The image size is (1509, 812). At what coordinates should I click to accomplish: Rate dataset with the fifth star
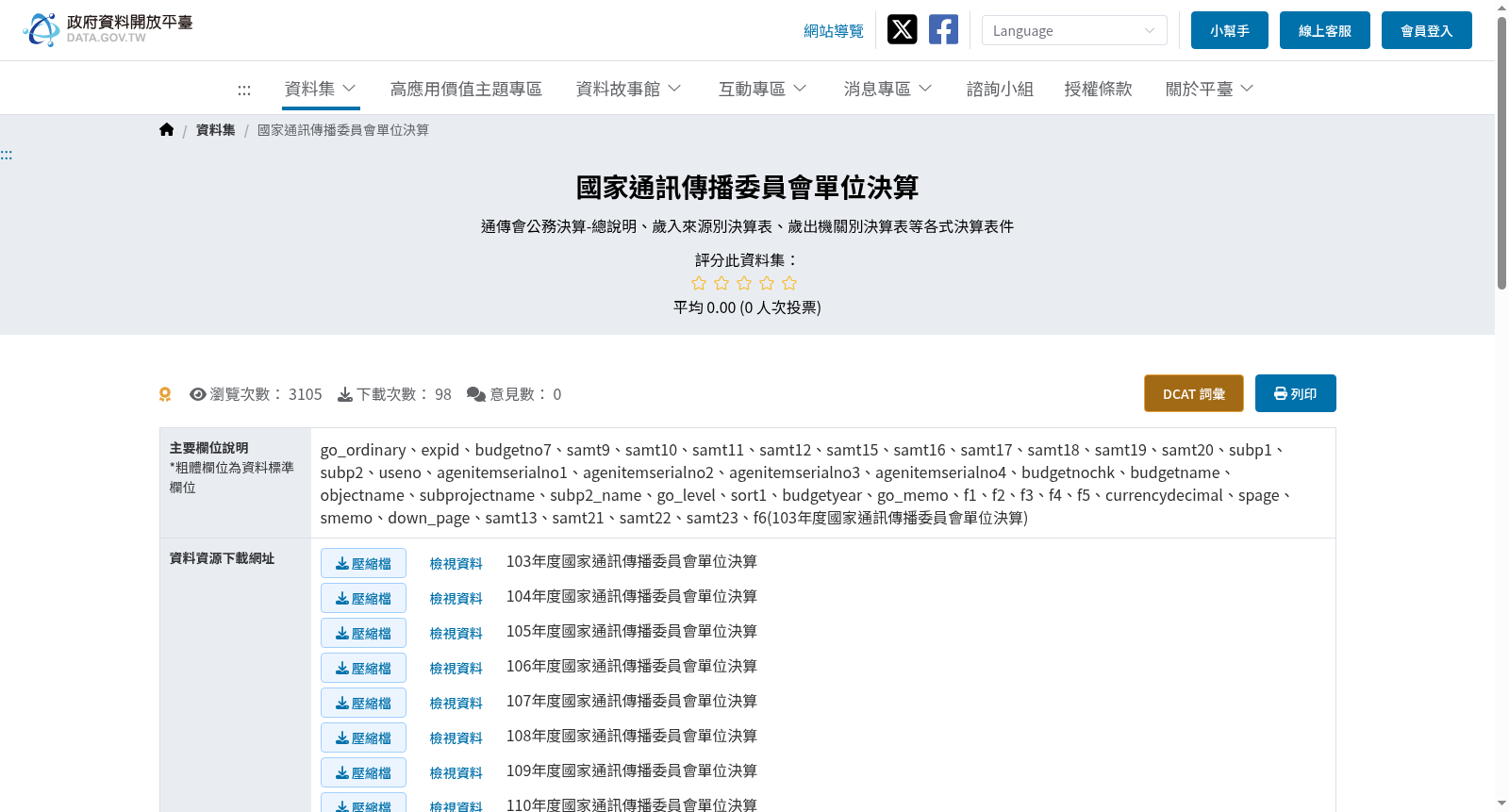789,283
